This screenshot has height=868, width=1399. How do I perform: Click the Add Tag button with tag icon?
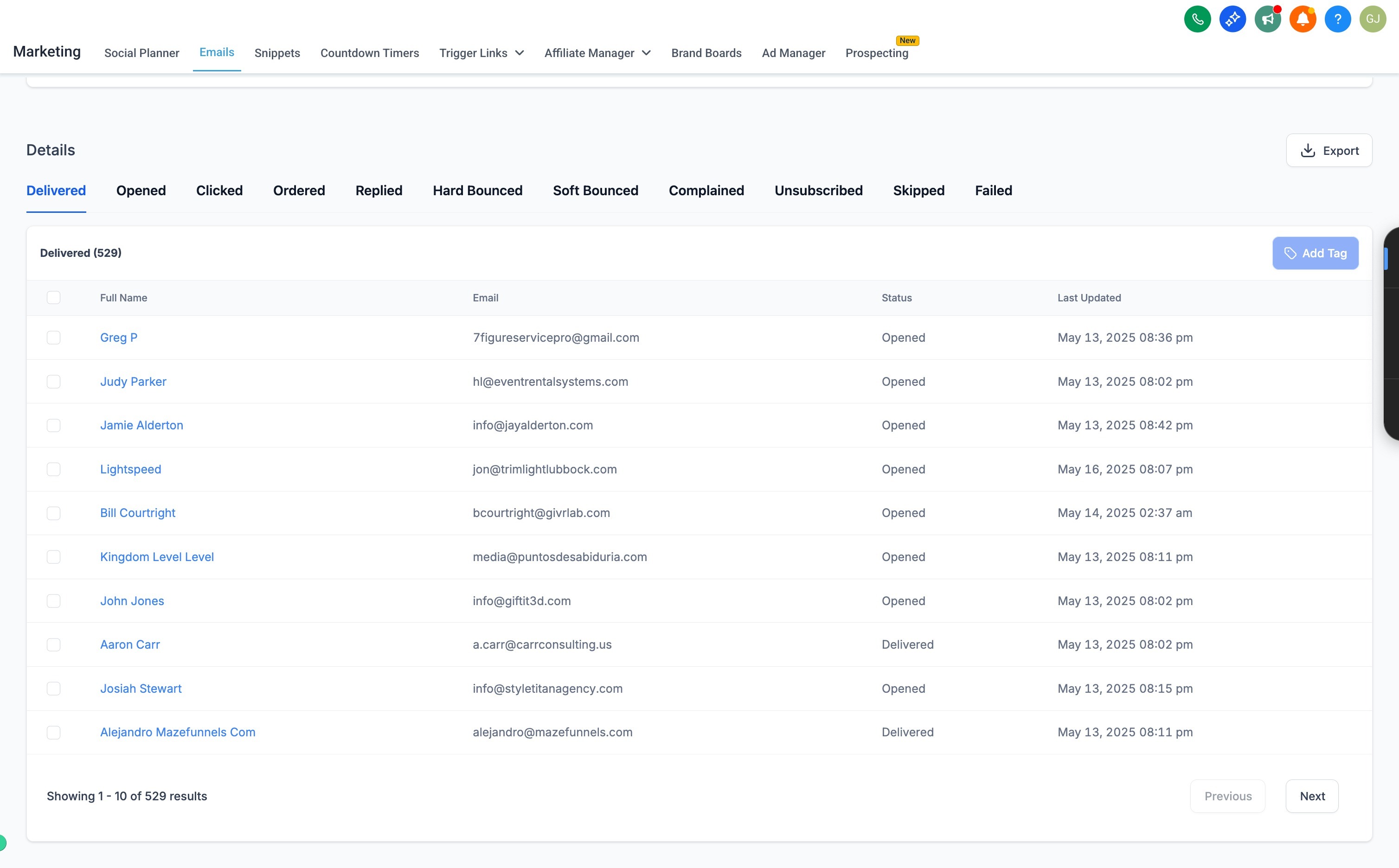pos(1315,253)
